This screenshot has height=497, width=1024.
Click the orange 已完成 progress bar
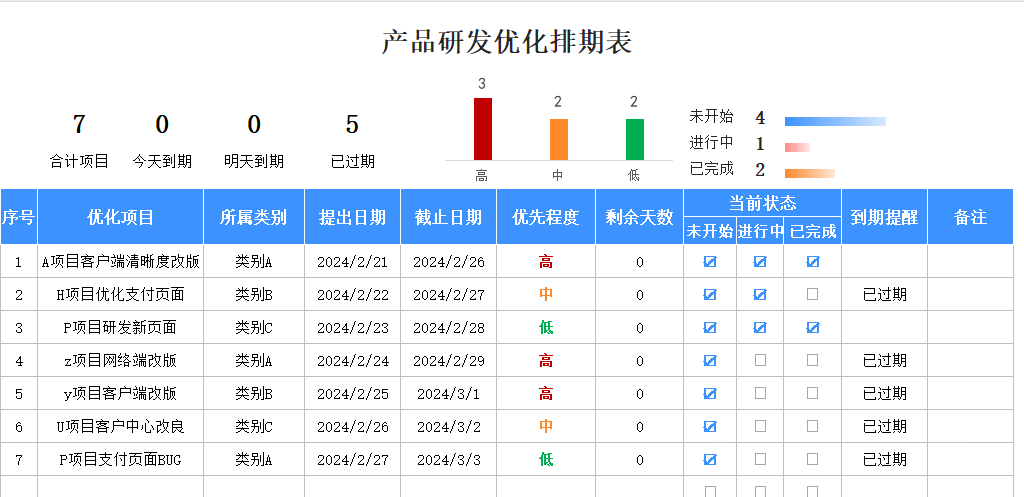click(x=810, y=174)
